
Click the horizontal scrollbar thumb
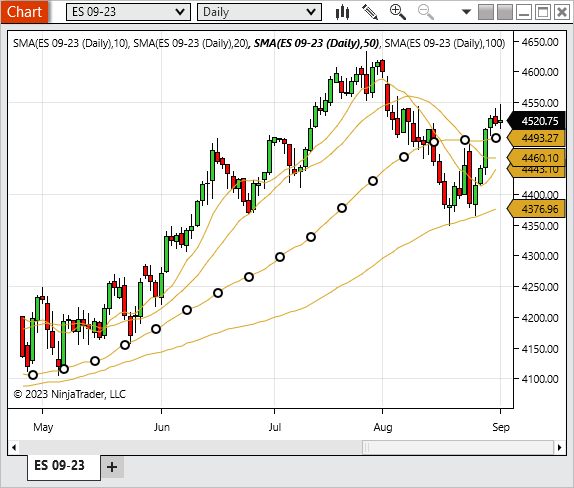tap(458, 447)
